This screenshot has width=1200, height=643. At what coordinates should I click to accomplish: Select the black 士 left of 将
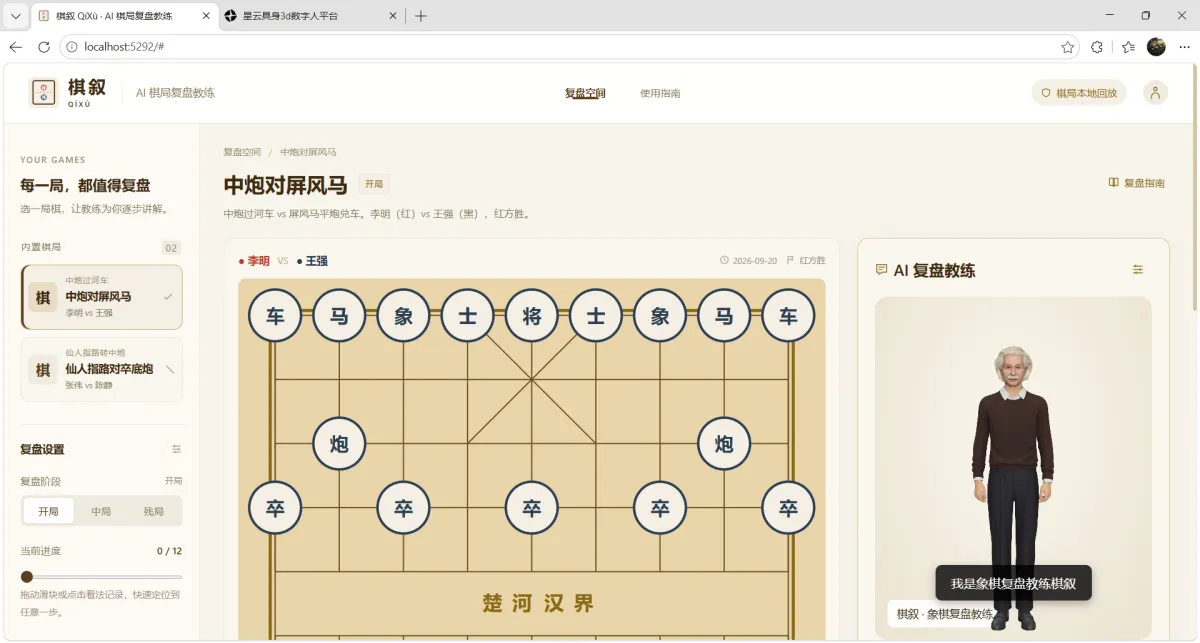[468, 316]
